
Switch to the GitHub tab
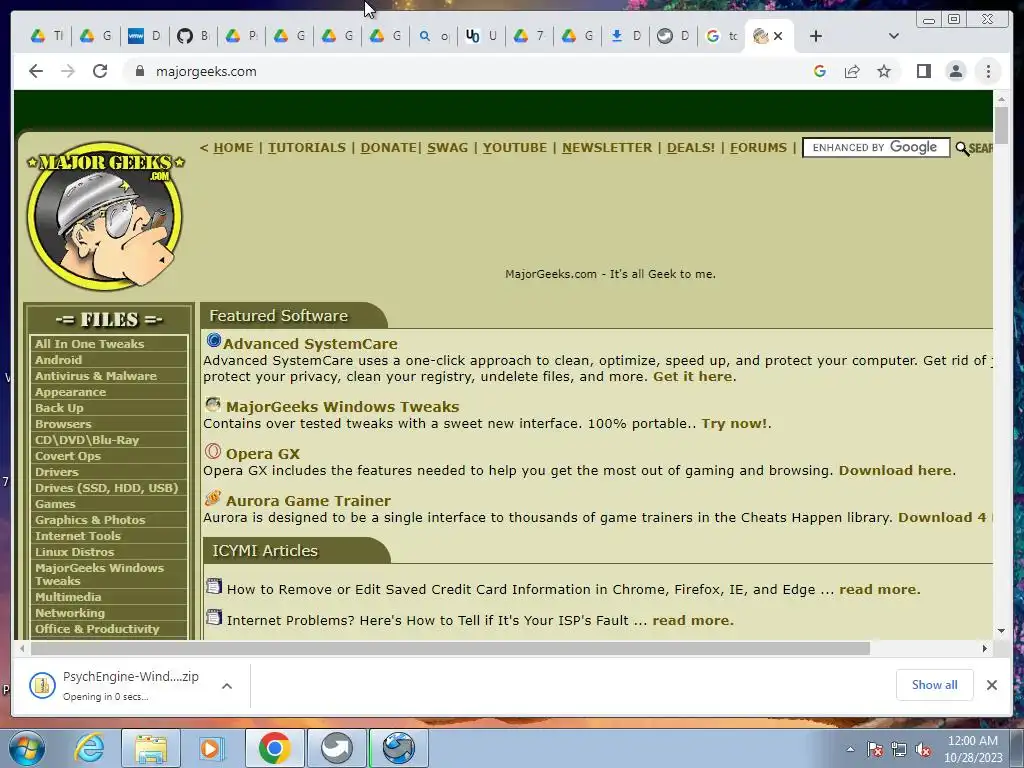[194, 36]
